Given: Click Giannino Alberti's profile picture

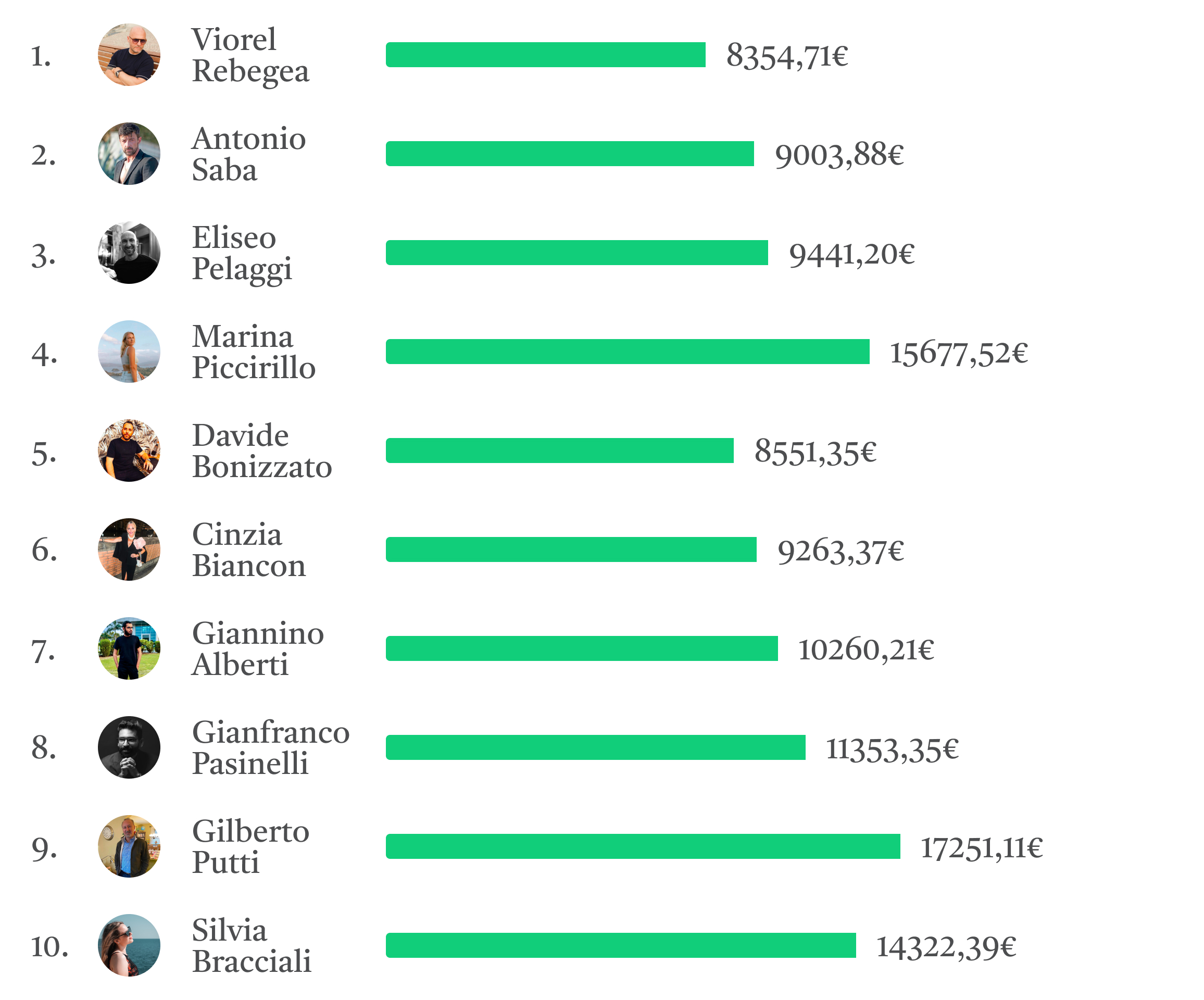Looking at the screenshot, I should 129,648.
